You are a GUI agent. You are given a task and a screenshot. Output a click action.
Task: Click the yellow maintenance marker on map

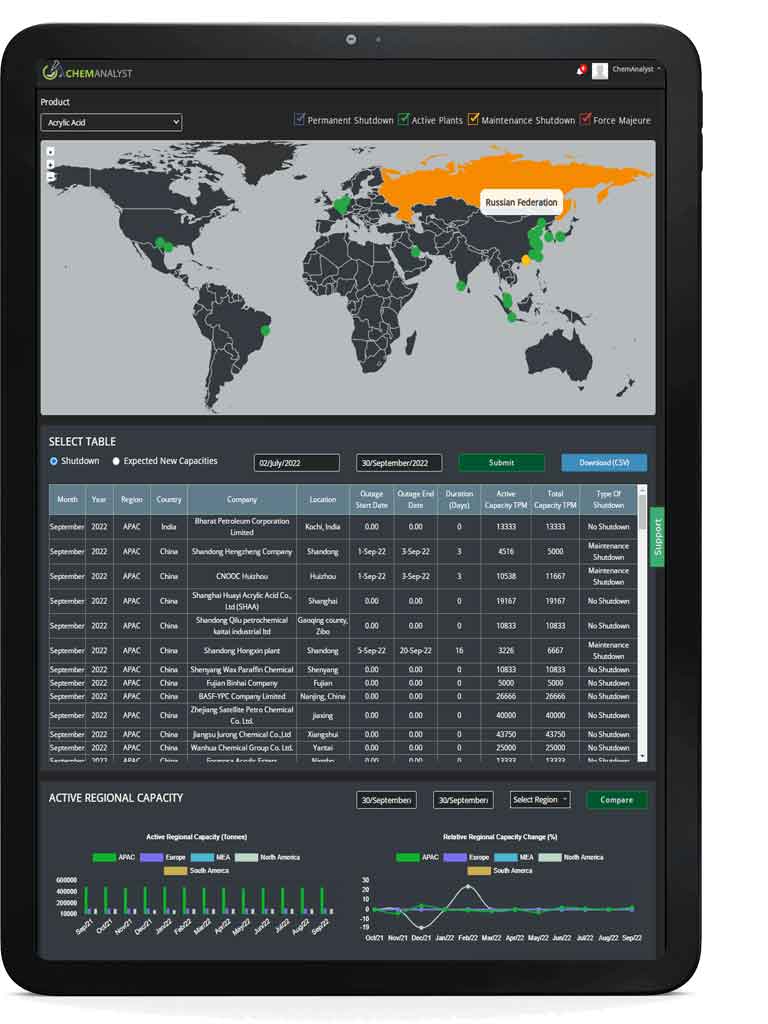[526, 260]
